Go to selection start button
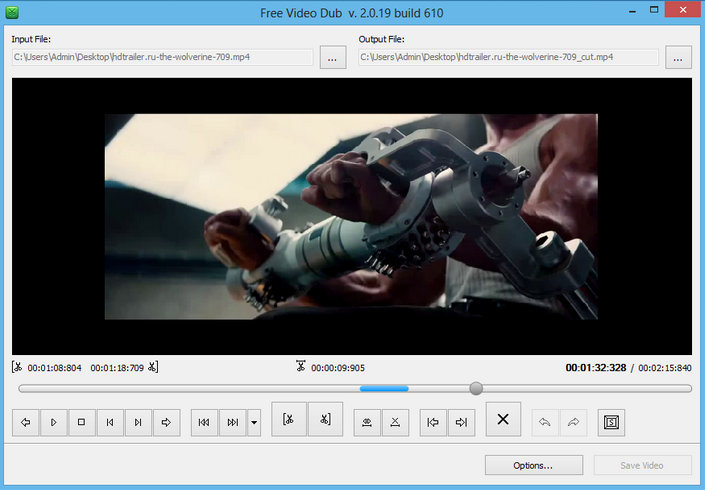Viewport: 705px width, 490px height. point(433,422)
